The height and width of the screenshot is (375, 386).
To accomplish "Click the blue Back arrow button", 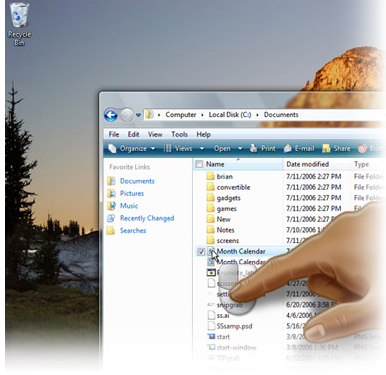I will coord(111,115).
